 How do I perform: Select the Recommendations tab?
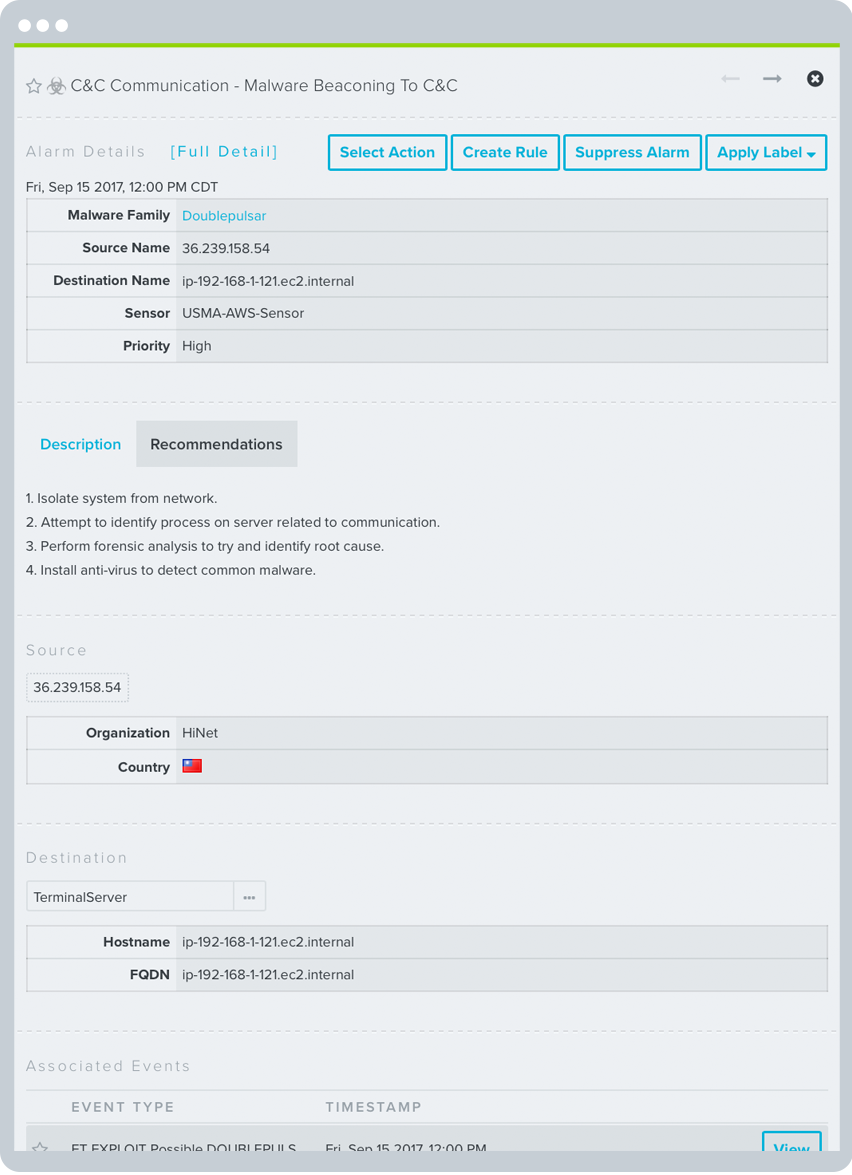[216, 444]
